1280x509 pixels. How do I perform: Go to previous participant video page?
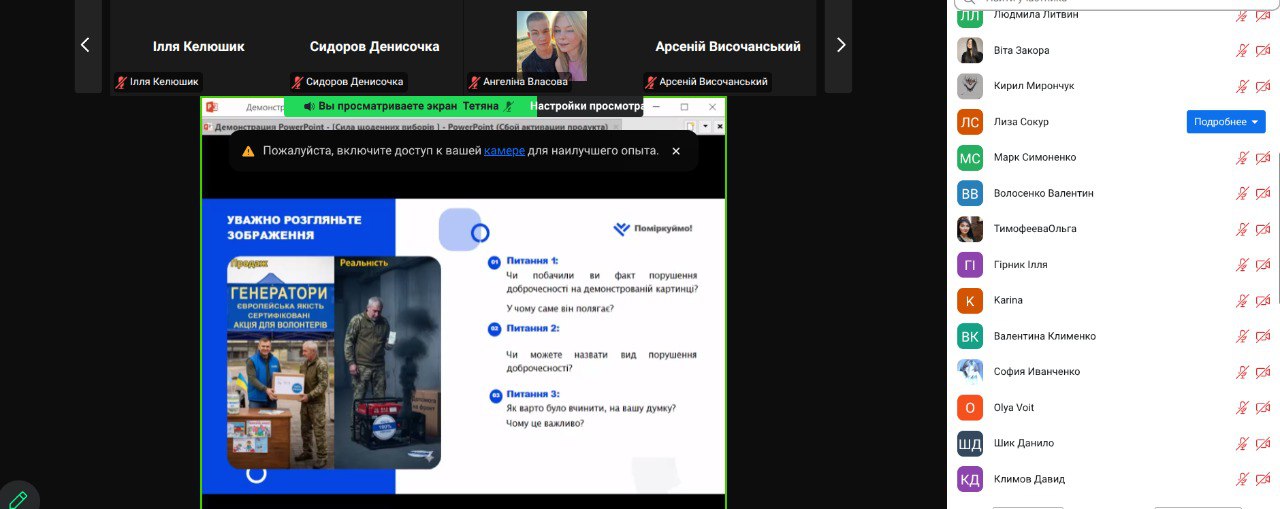pos(85,45)
